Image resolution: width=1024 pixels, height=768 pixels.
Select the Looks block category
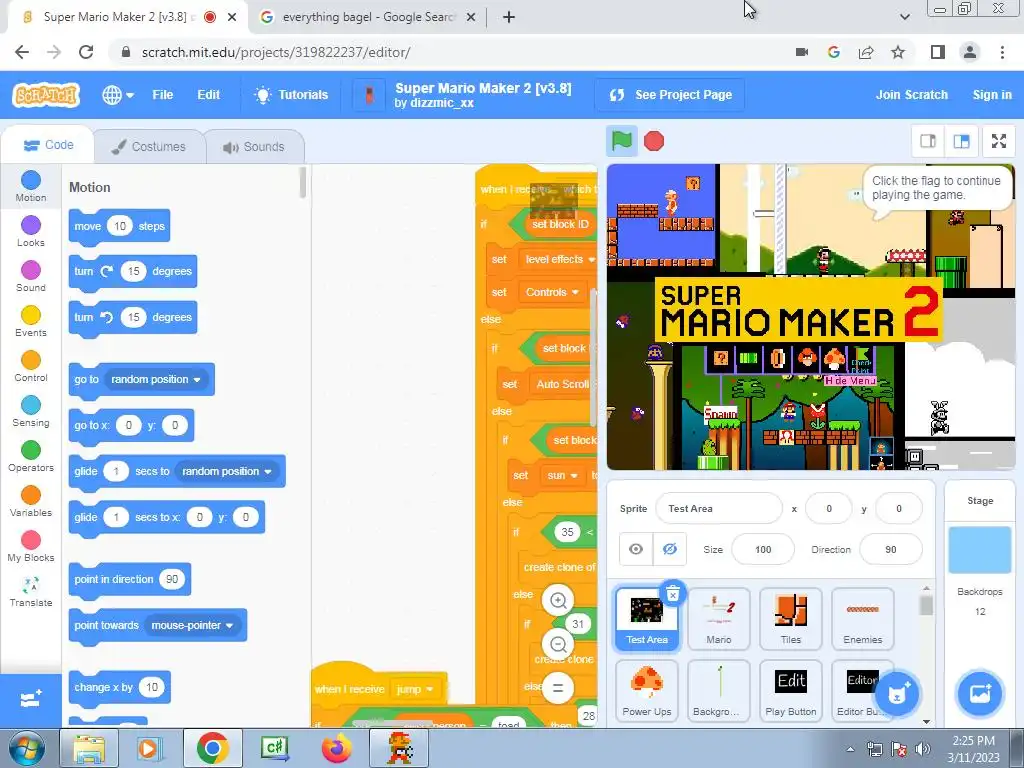point(31,231)
